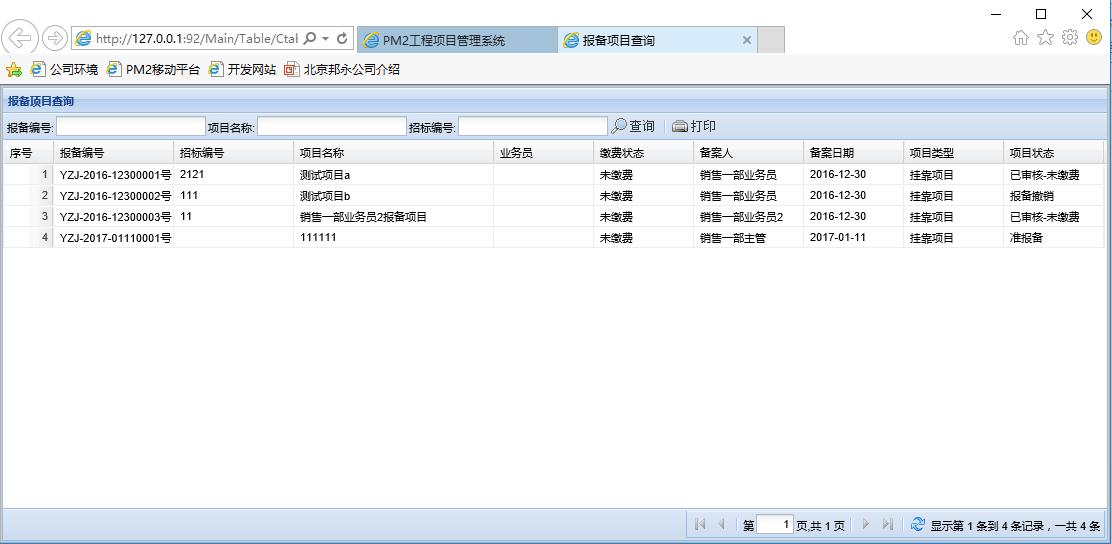The width and height of the screenshot is (1112, 544).
Task: Open the browser home page icon
Action: pos(1020,37)
